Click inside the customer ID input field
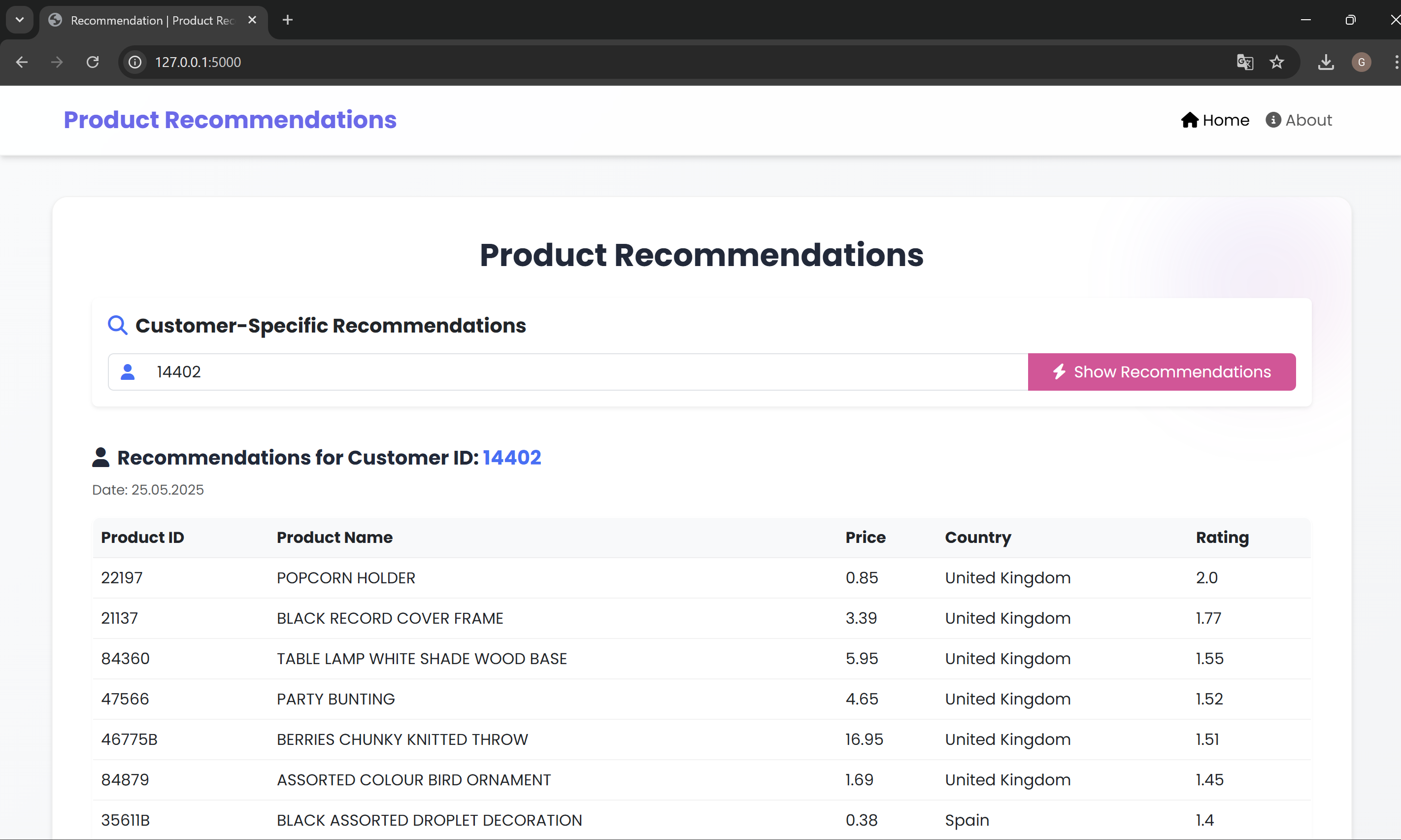Screen dimensions: 1401x840 point(509,372)
